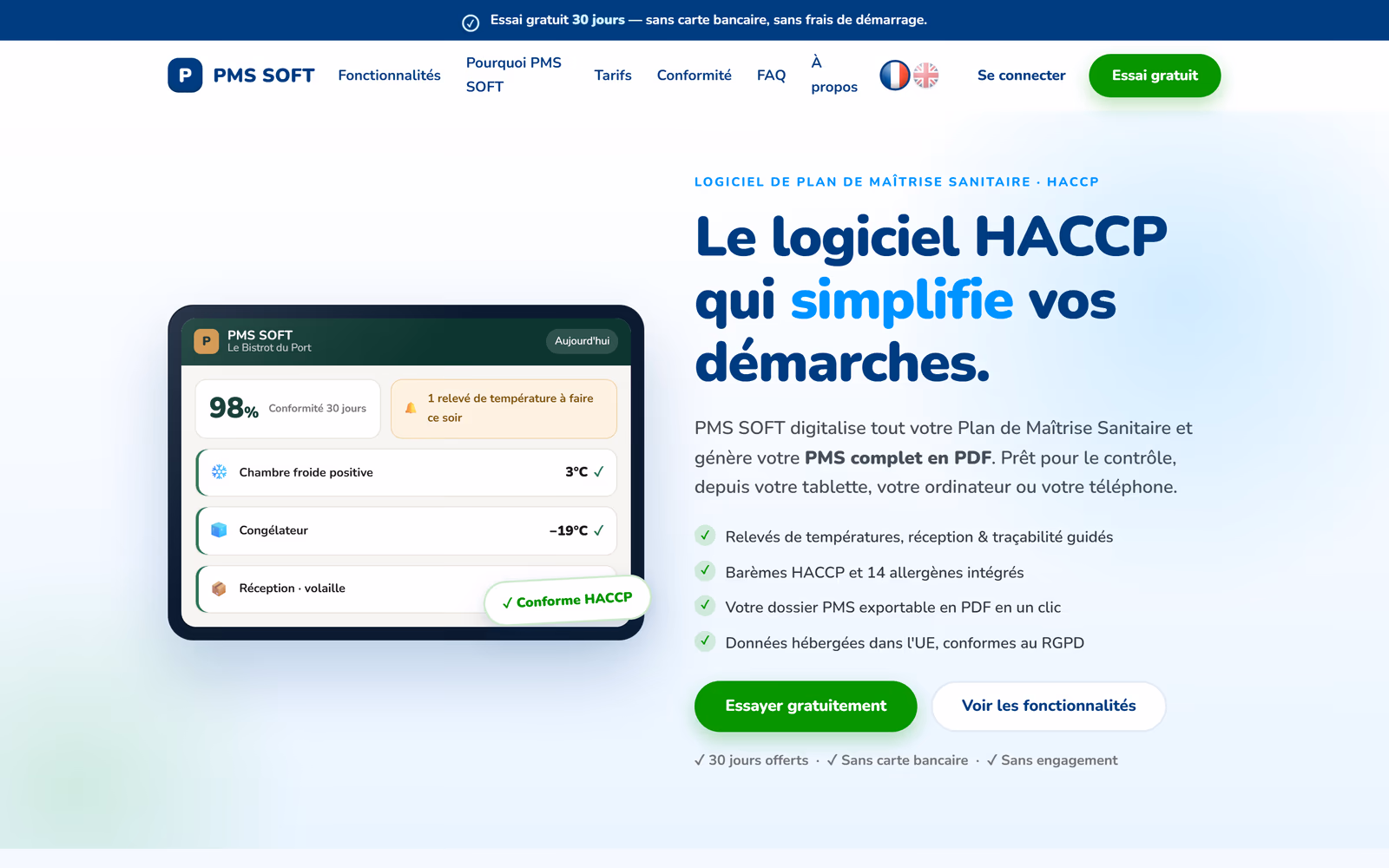Click the PMS SOFT logo icon in header

tap(185, 76)
